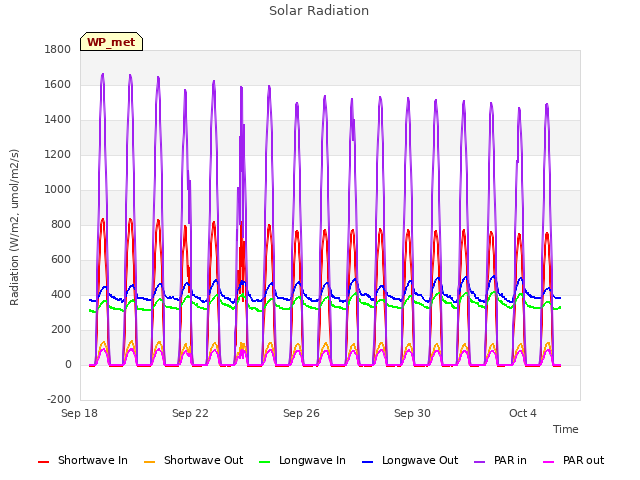Click the -200 y-axis tick label
The width and height of the screenshot is (640, 480).
pos(59,400)
